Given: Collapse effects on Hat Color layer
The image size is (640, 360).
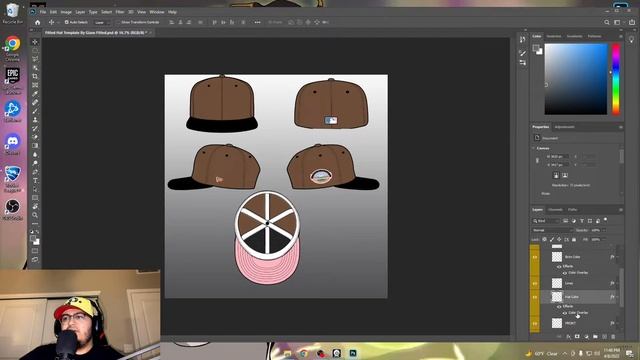Looking at the screenshot, I should [x=618, y=297].
